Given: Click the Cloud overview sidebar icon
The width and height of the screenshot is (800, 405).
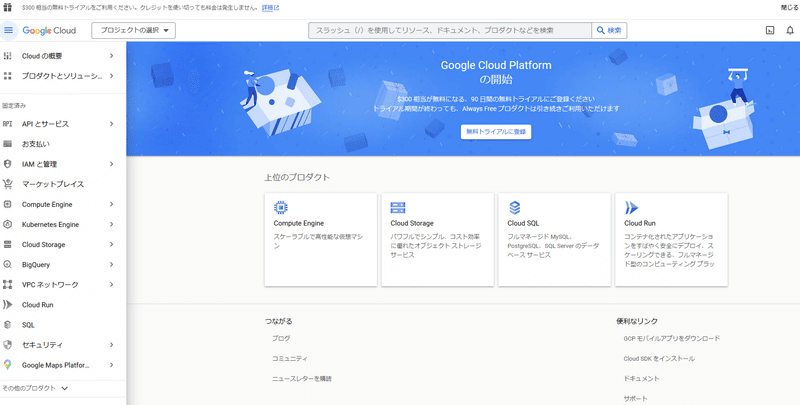Looking at the screenshot, I should click(8, 56).
